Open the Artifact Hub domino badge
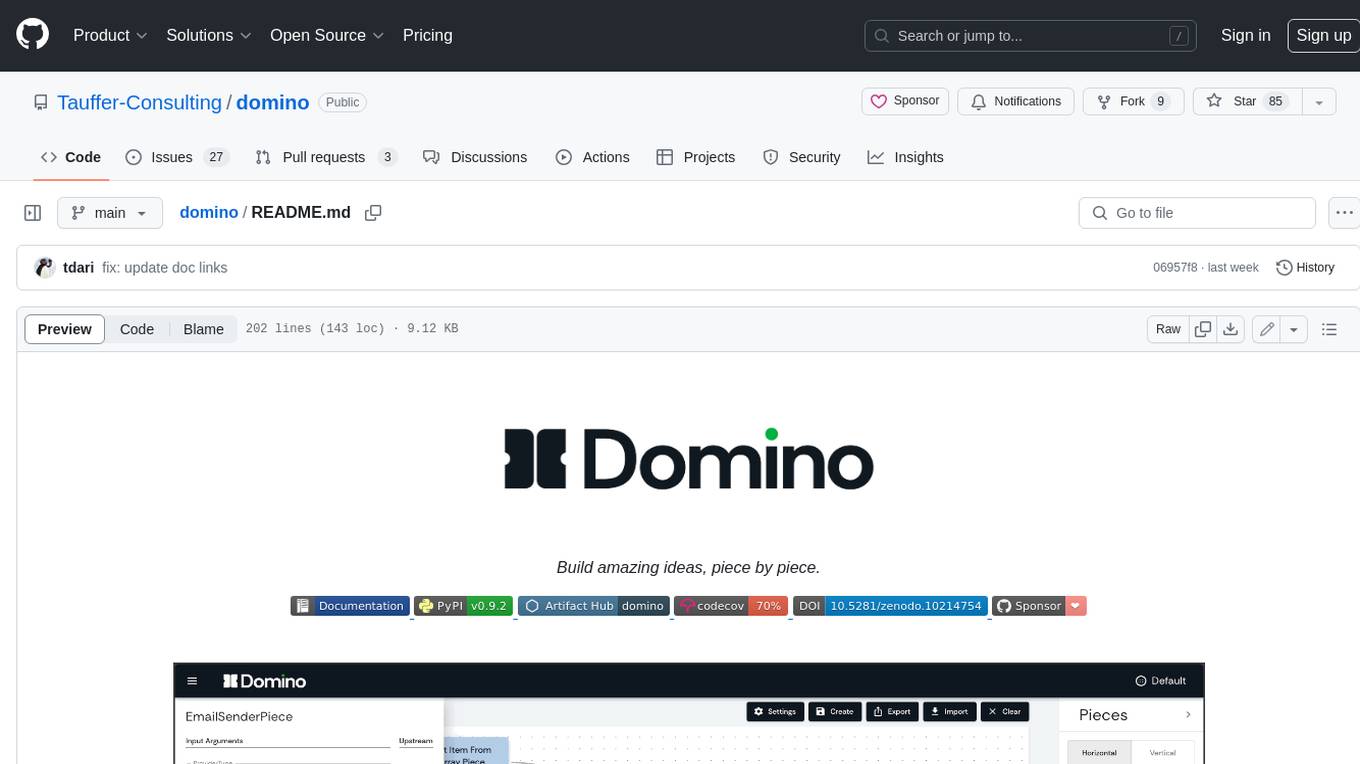The height and width of the screenshot is (764, 1360). coord(594,606)
